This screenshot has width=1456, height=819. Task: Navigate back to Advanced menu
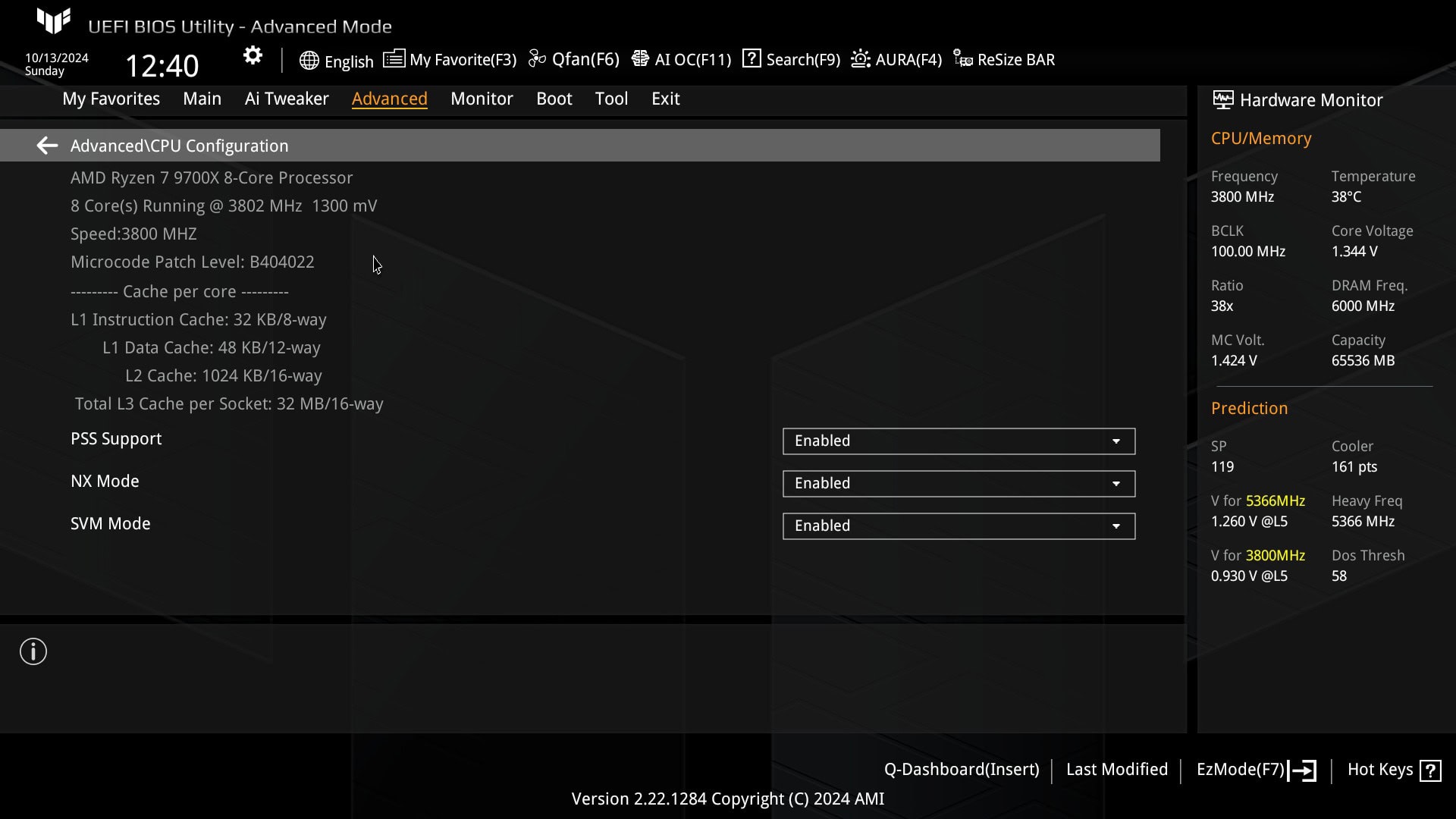46,145
